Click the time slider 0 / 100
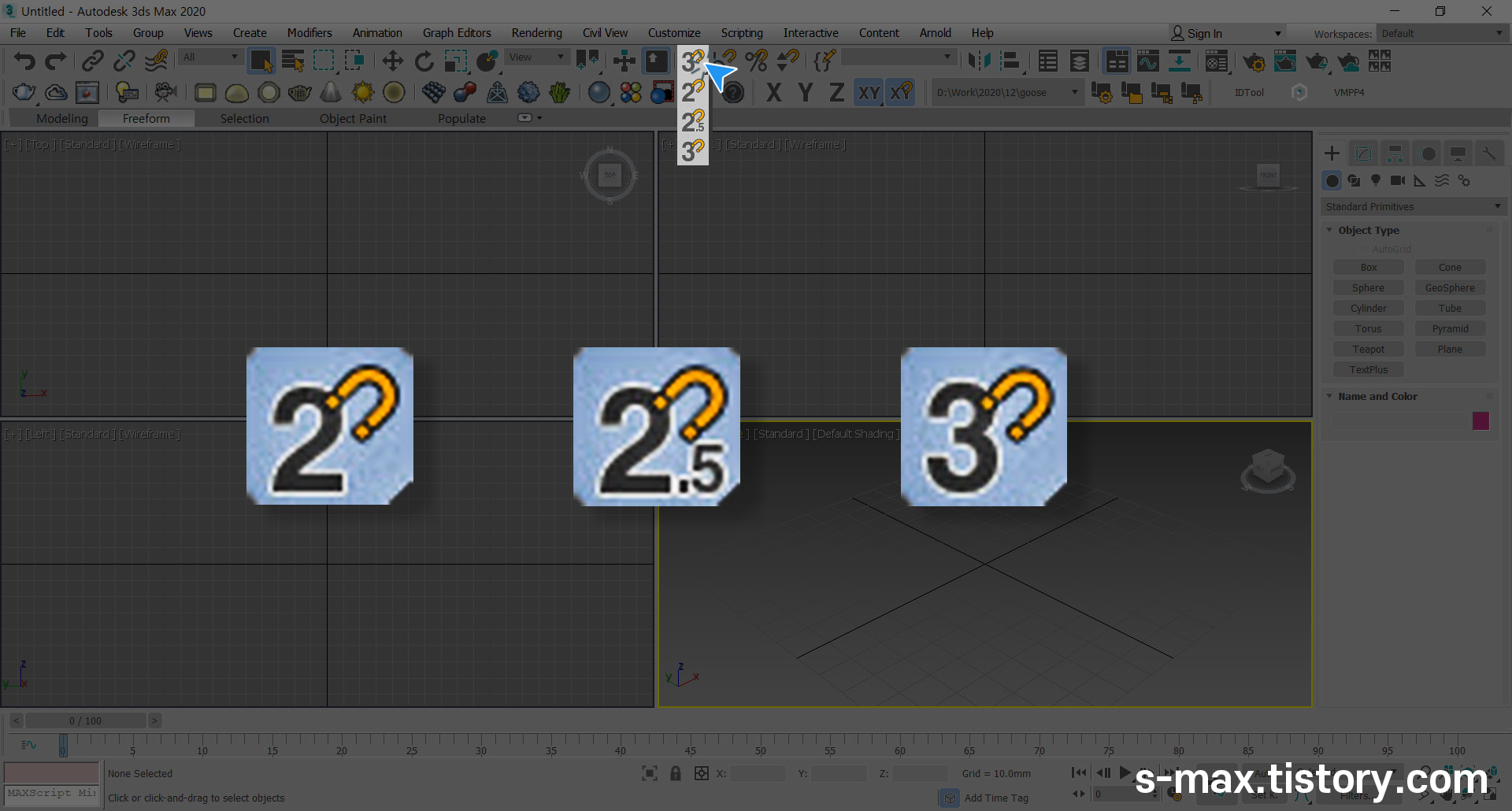1512x811 pixels. [x=86, y=720]
